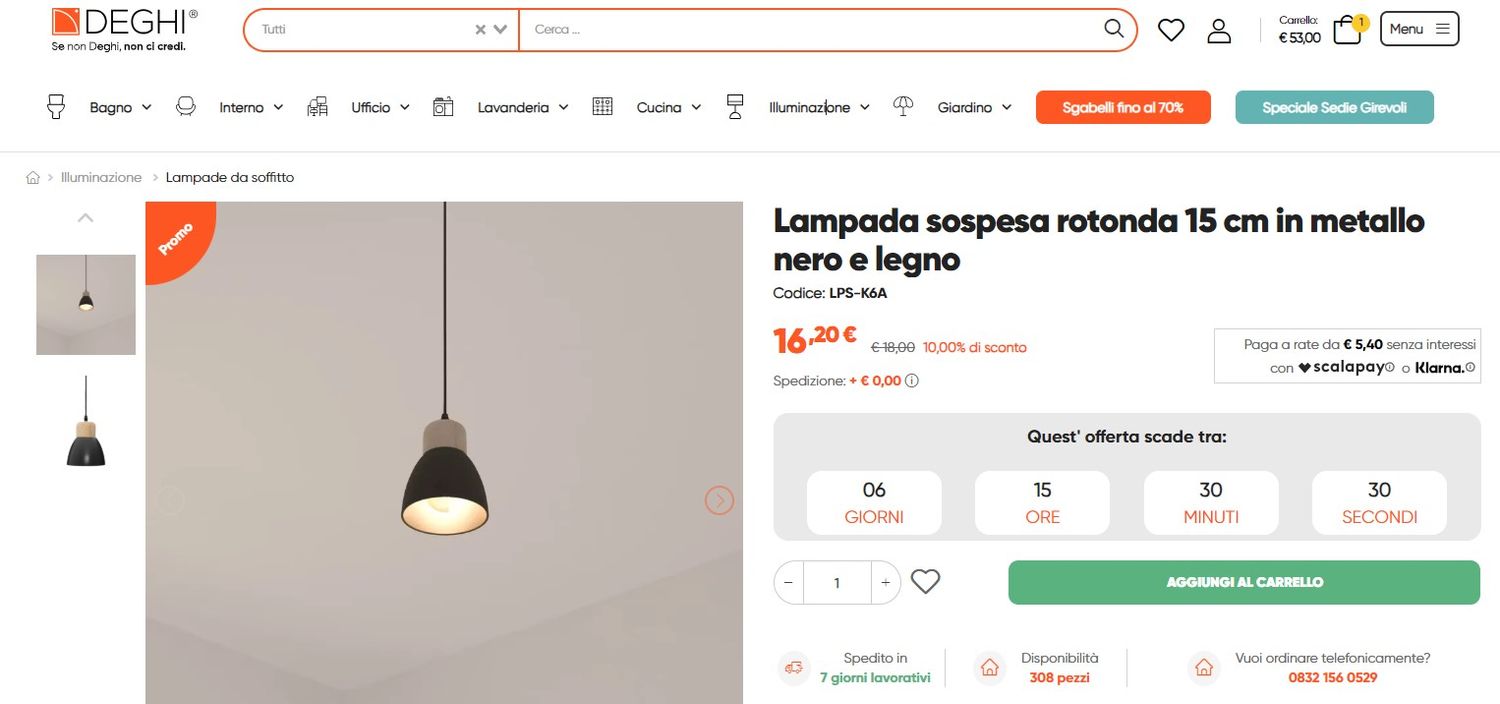Image resolution: width=1500 pixels, height=704 pixels.
Task: Increase quantity with plus button
Action: 885,582
